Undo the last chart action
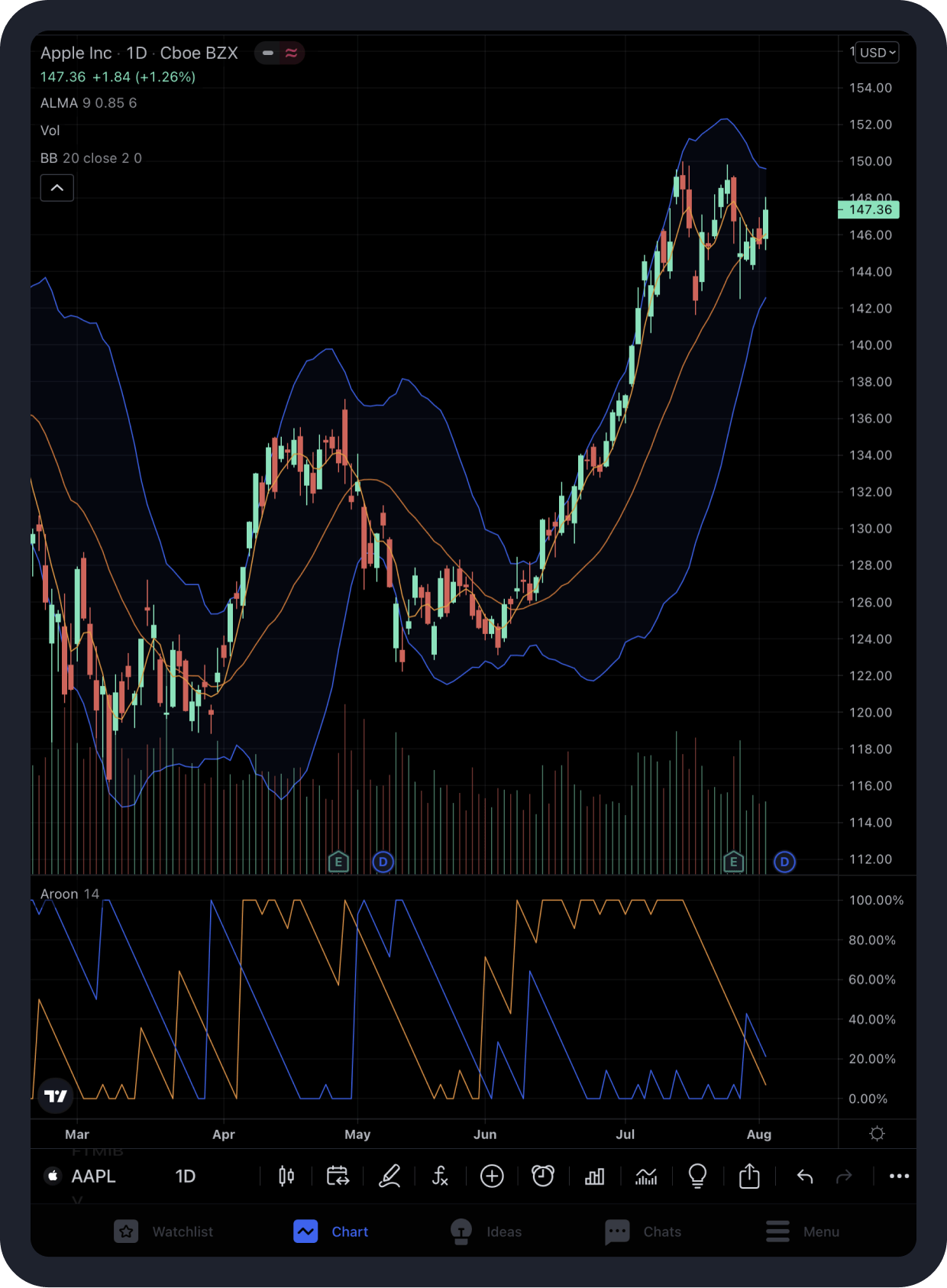Image resolution: width=947 pixels, height=1288 pixels. (x=805, y=1176)
